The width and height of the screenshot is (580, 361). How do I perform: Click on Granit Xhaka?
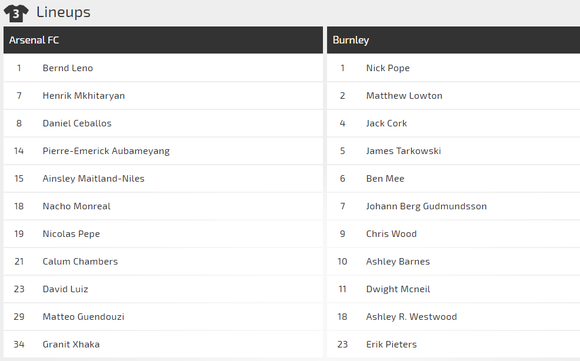pyautogui.click(x=71, y=344)
